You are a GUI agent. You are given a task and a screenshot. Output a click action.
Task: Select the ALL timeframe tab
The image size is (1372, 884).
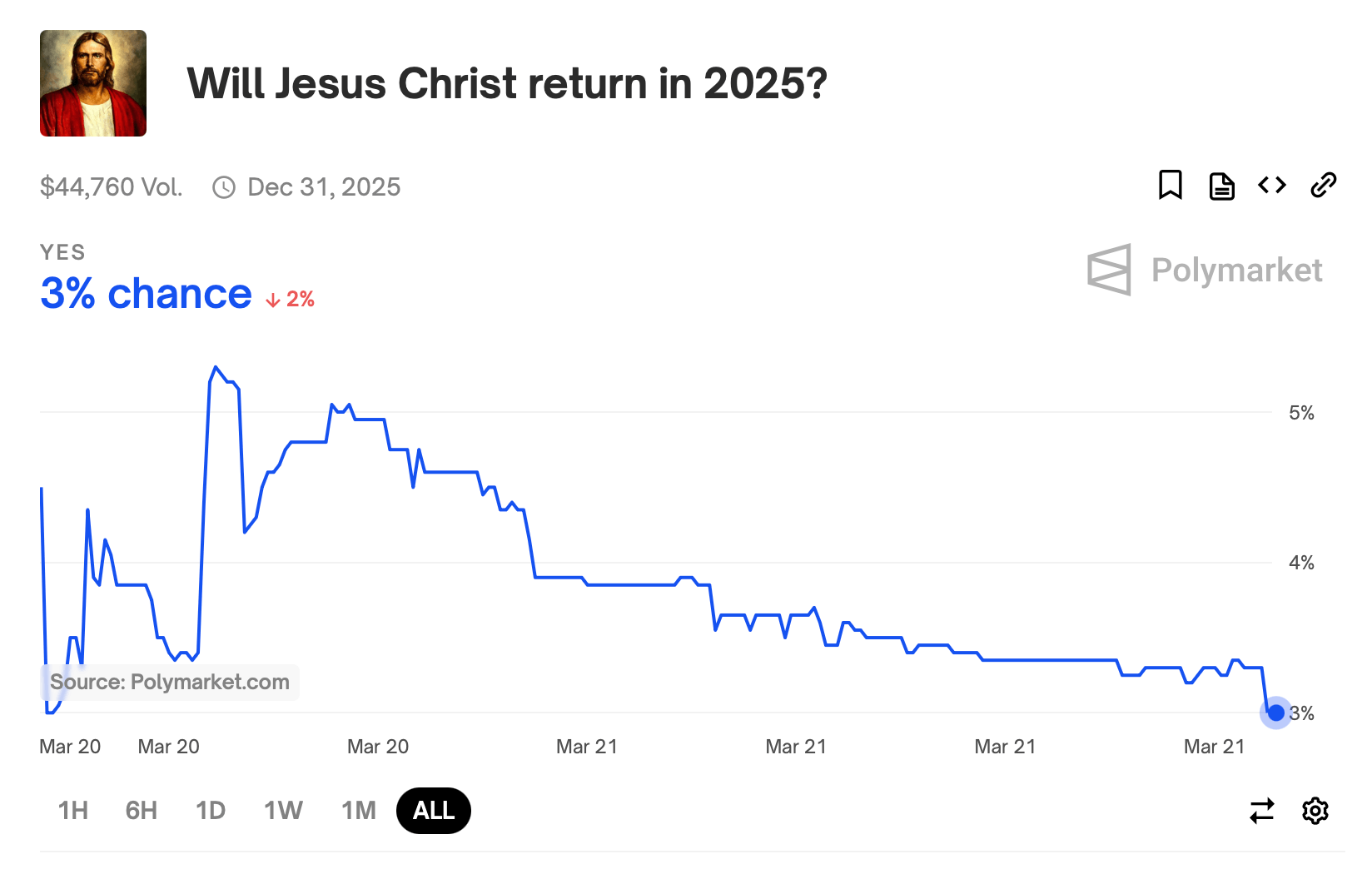tap(433, 810)
